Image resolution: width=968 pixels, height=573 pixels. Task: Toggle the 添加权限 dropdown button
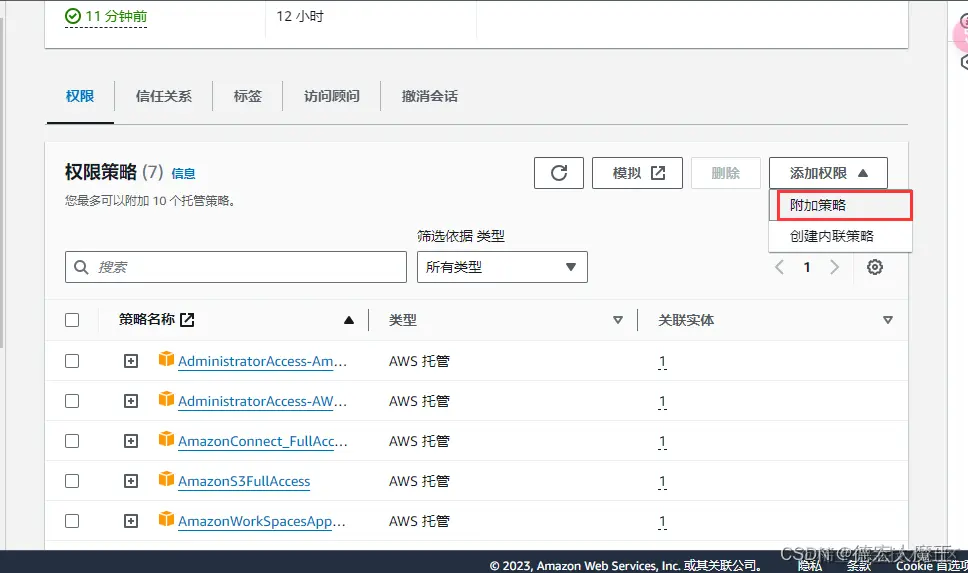point(828,173)
